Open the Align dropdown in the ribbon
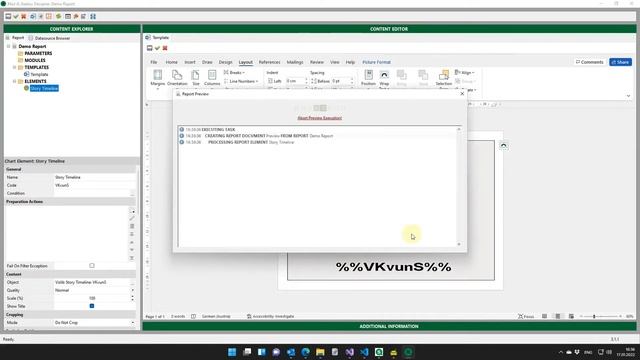Screen dimensions: 640x360 pos(465,73)
